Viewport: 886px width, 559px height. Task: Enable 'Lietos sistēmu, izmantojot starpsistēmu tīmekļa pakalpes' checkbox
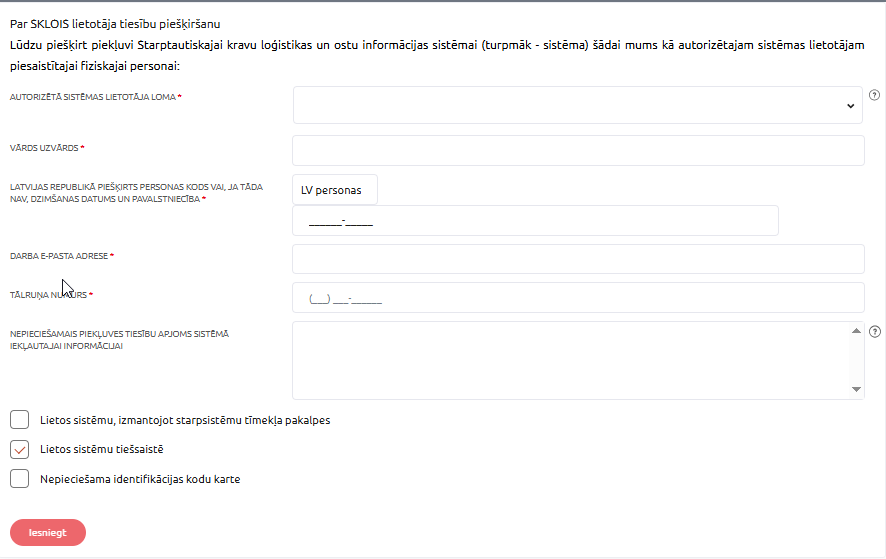pos(19,420)
